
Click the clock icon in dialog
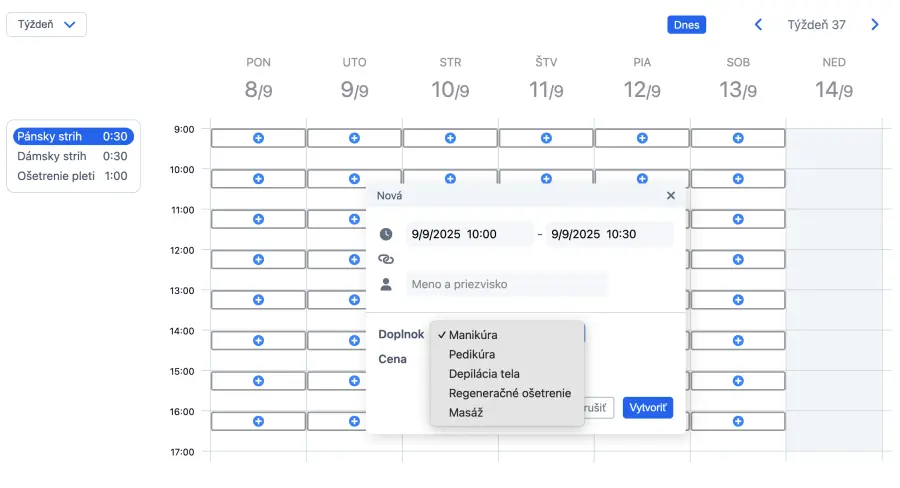(386, 234)
